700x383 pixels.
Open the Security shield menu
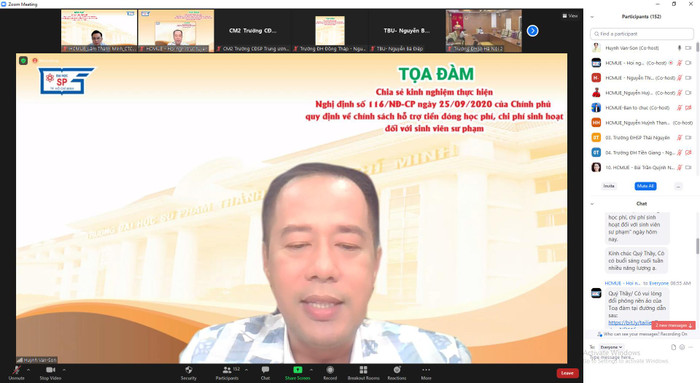coord(188,373)
